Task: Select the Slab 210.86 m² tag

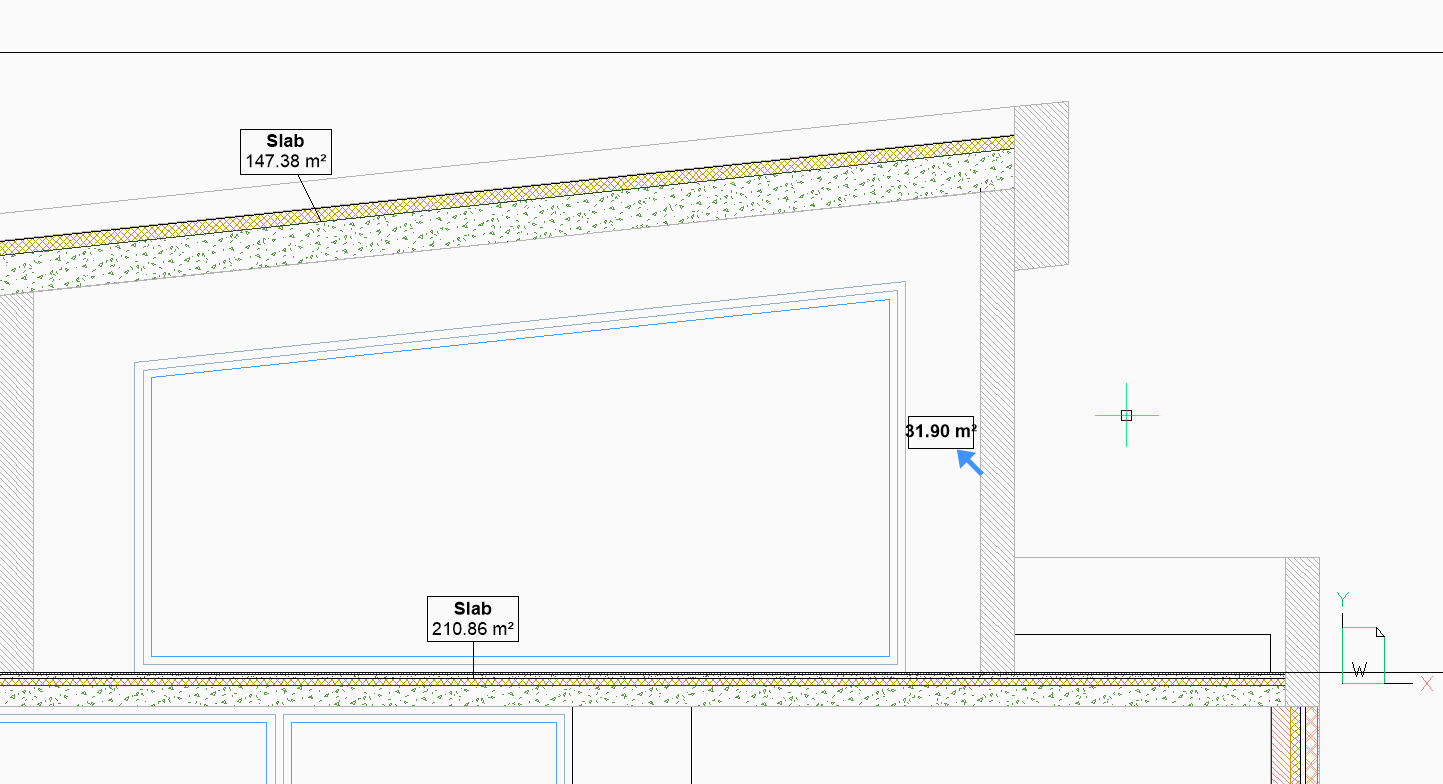Action: [472, 619]
